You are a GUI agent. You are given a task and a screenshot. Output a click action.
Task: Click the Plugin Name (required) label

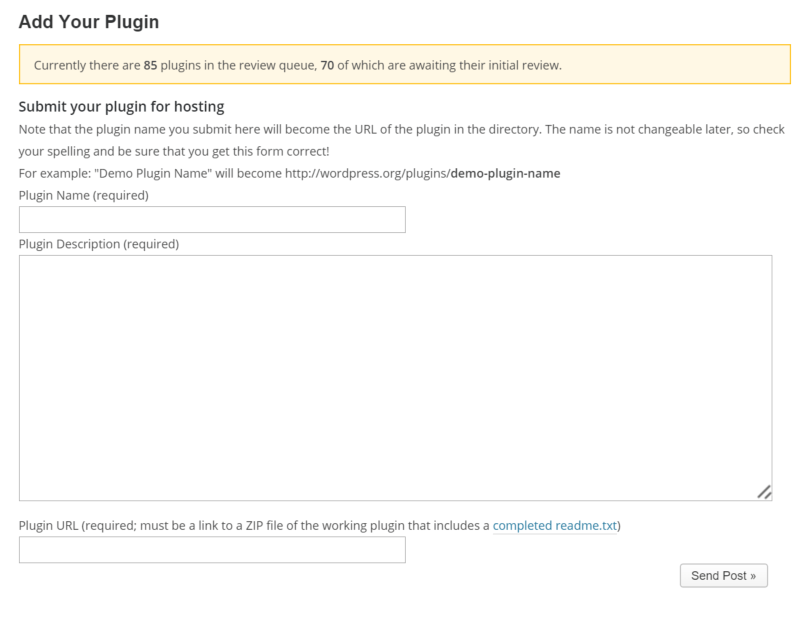pos(85,196)
